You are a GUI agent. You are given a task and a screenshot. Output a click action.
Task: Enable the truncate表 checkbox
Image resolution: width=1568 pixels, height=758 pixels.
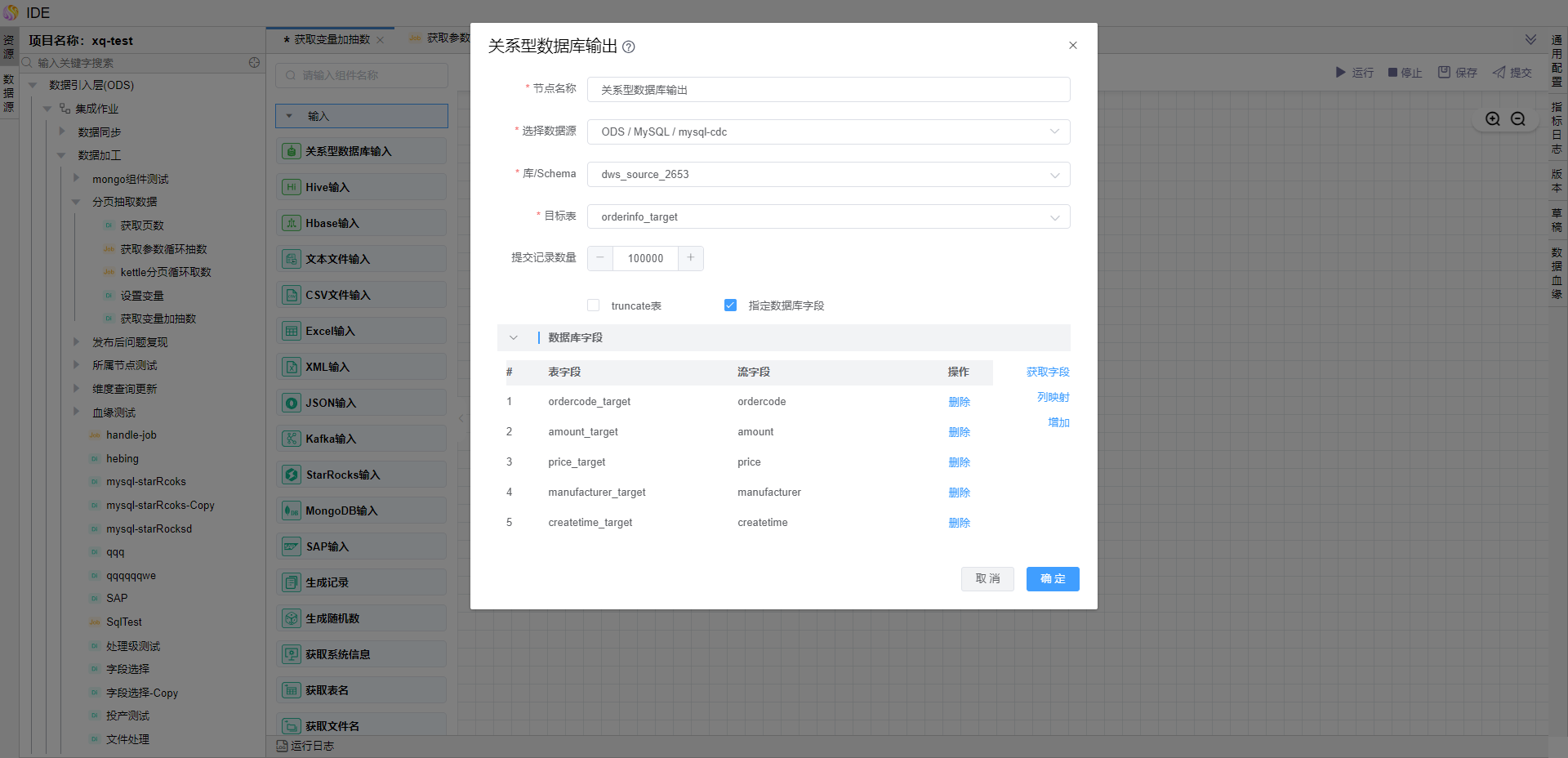pyautogui.click(x=594, y=305)
